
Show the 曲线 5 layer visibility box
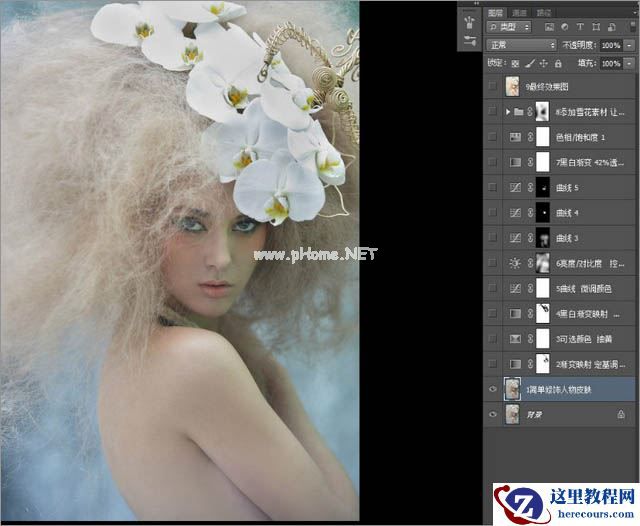[x=493, y=187]
